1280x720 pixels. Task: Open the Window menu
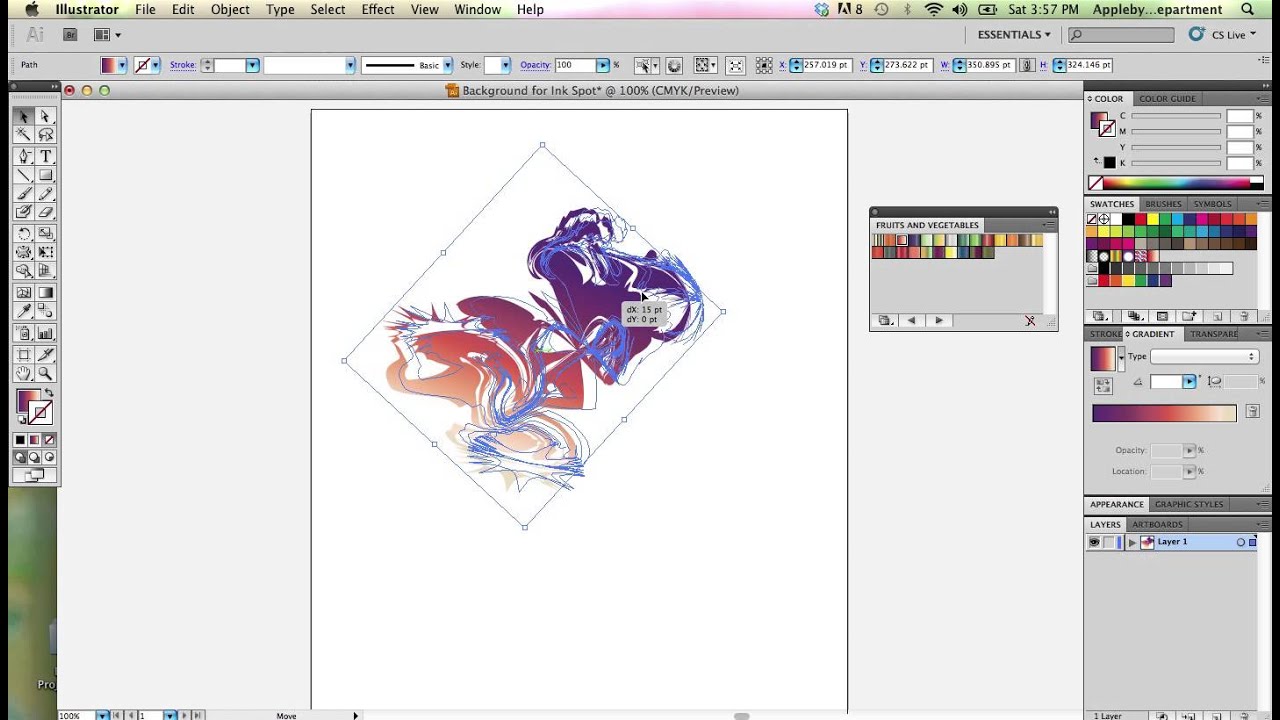(477, 9)
